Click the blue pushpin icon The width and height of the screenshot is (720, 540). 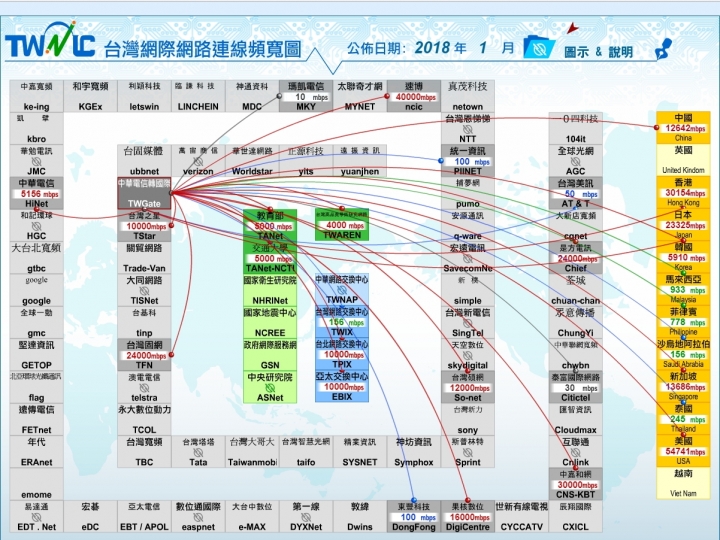pyautogui.click(x=663, y=49)
